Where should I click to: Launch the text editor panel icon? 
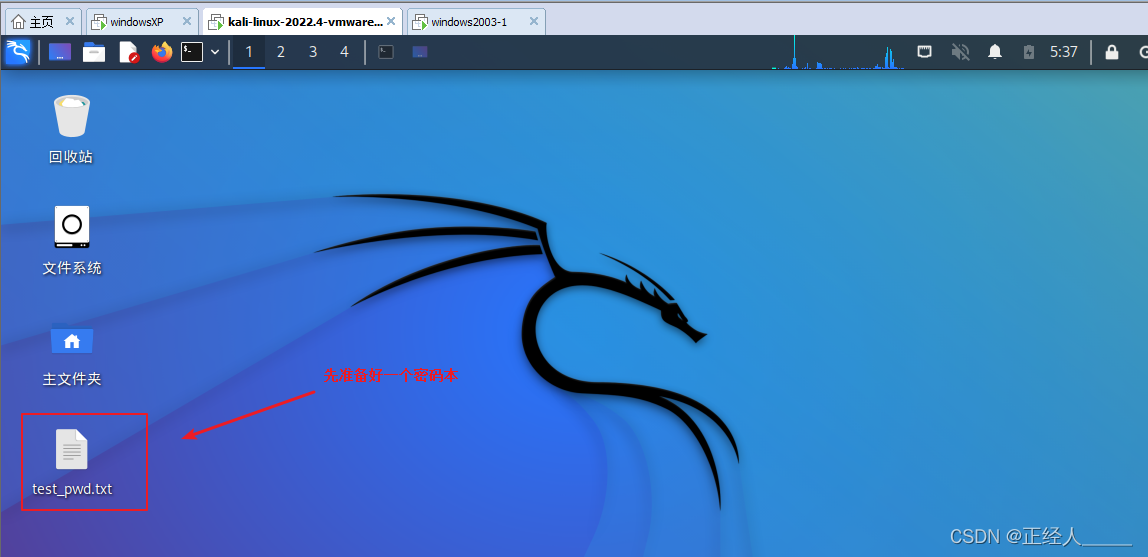pos(128,52)
